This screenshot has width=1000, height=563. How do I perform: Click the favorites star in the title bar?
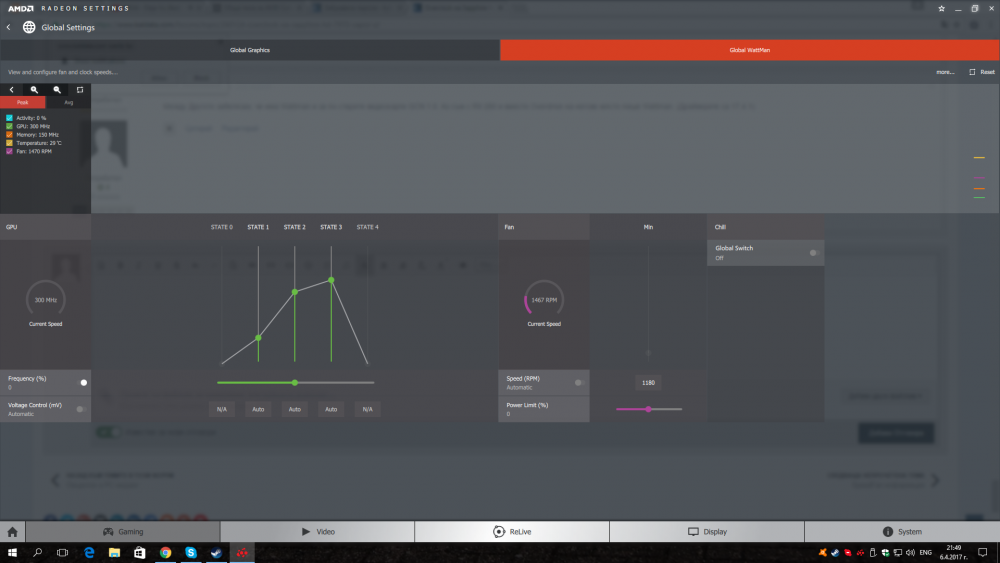tap(941, 8)
